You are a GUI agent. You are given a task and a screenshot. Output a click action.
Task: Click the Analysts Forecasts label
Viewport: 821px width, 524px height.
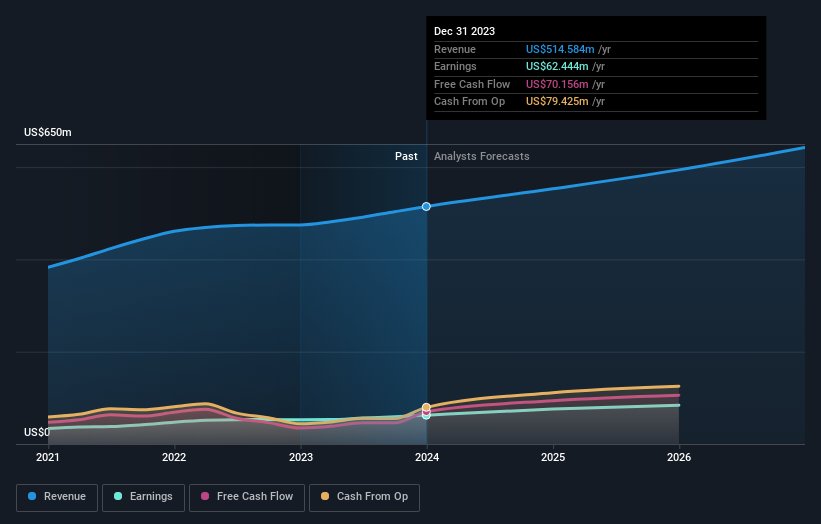(x=481, y=157)
